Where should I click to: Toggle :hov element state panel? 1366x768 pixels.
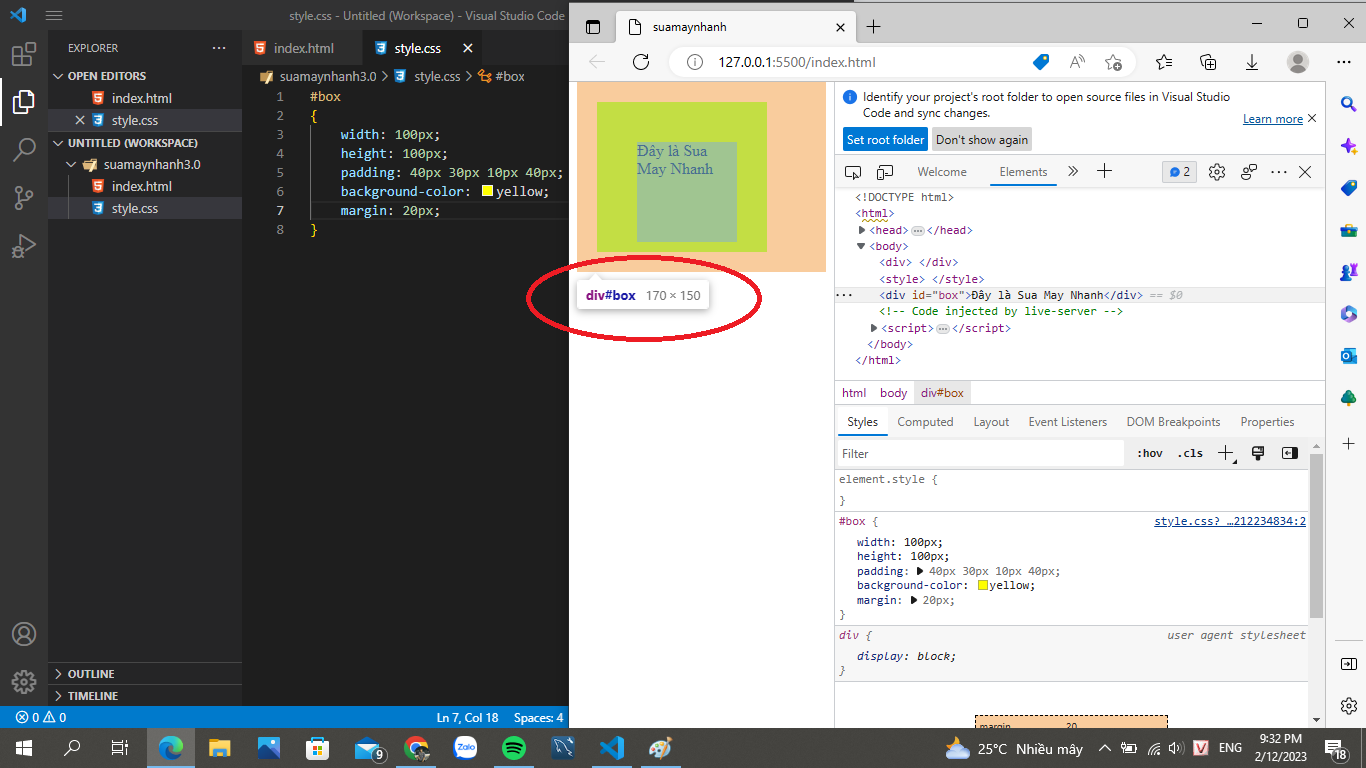coord(1150,453)
